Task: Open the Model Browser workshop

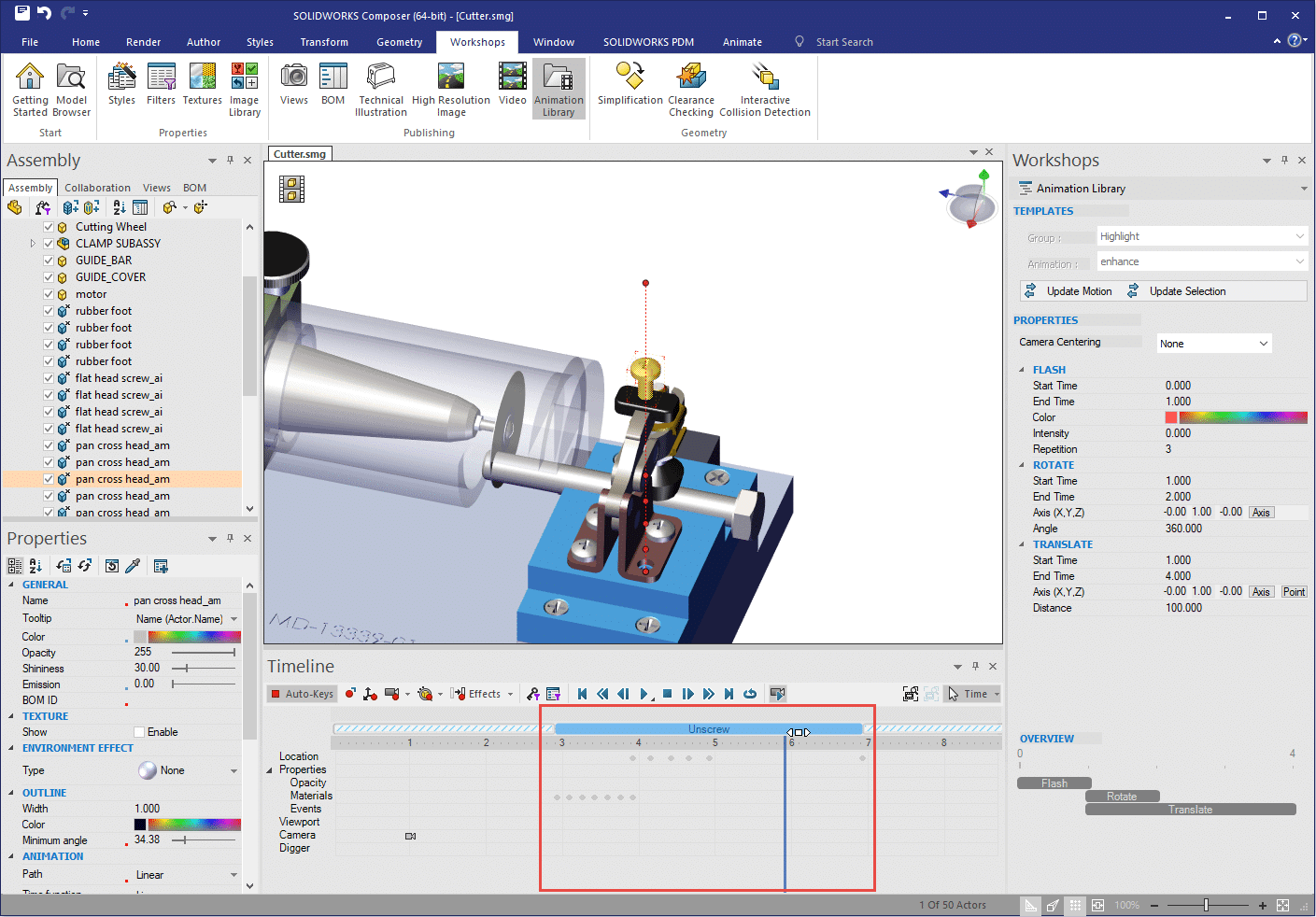Action: point(71,90)
